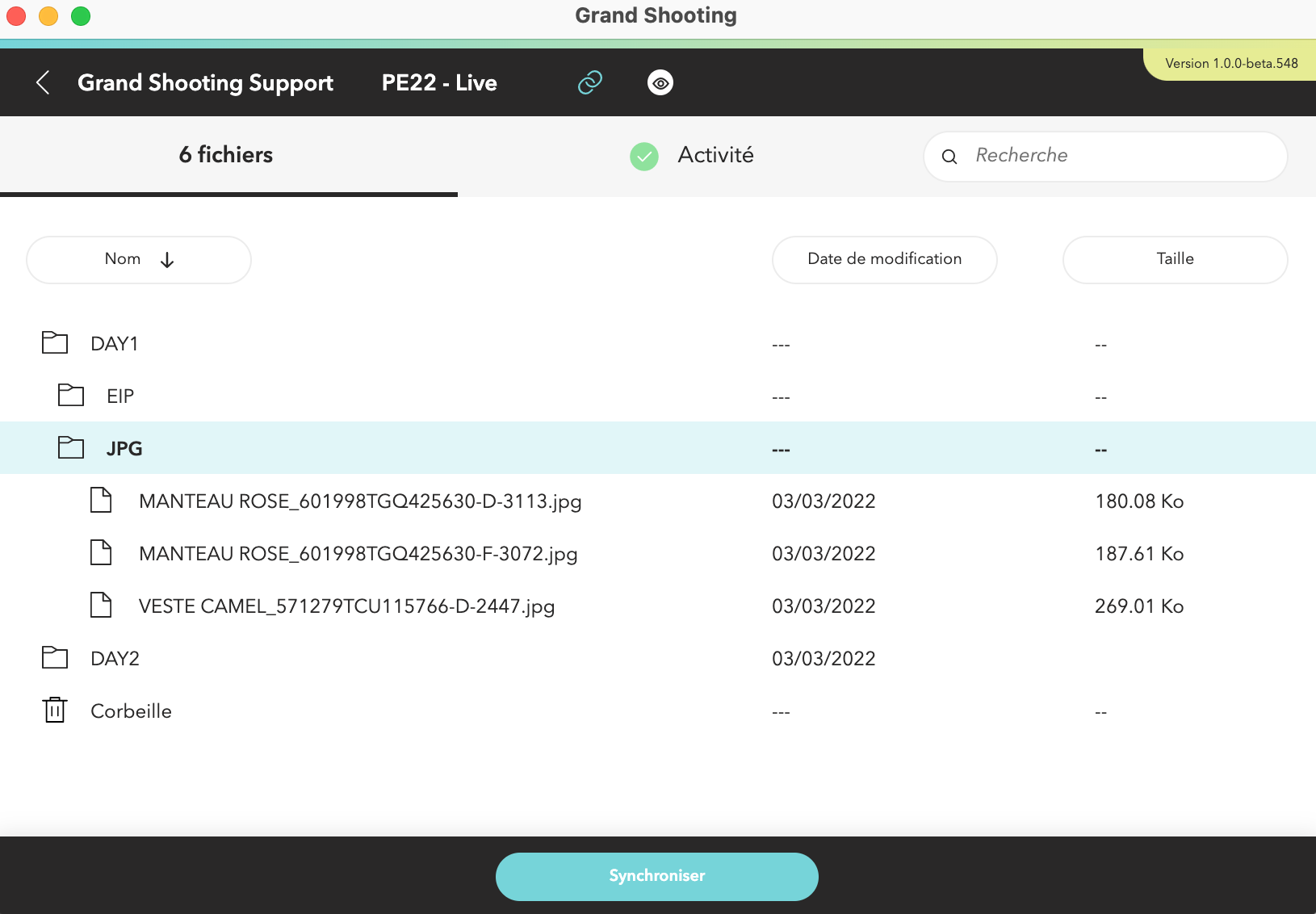Image resolution: width=1316 pixels, height=914 pixels.
Task: Click the Synchroniser button
Action: 656,876
